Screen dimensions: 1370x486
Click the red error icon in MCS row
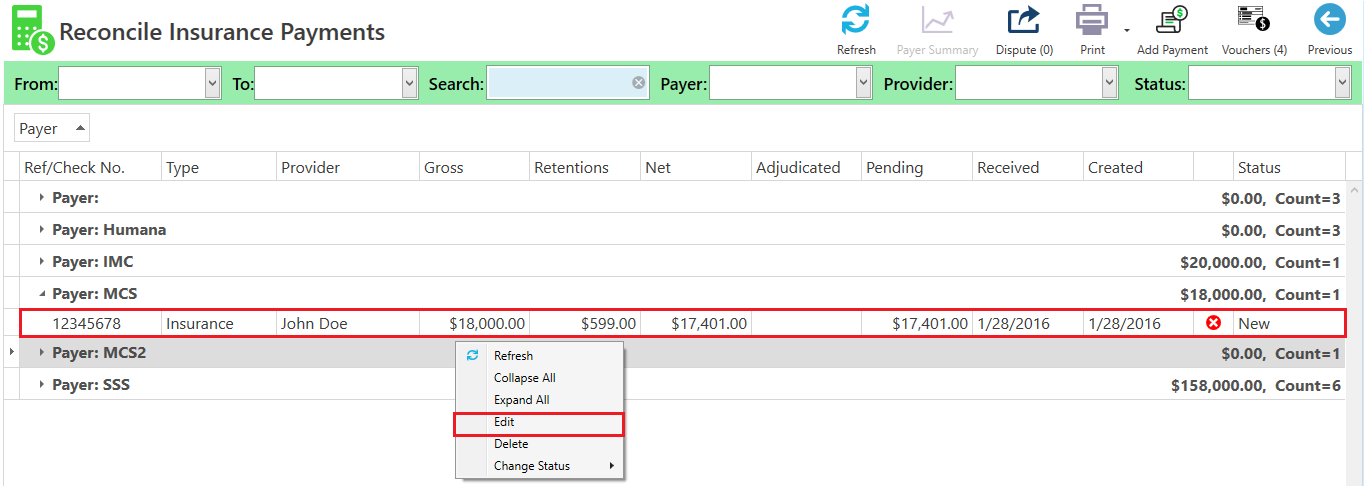point(1214,323)
